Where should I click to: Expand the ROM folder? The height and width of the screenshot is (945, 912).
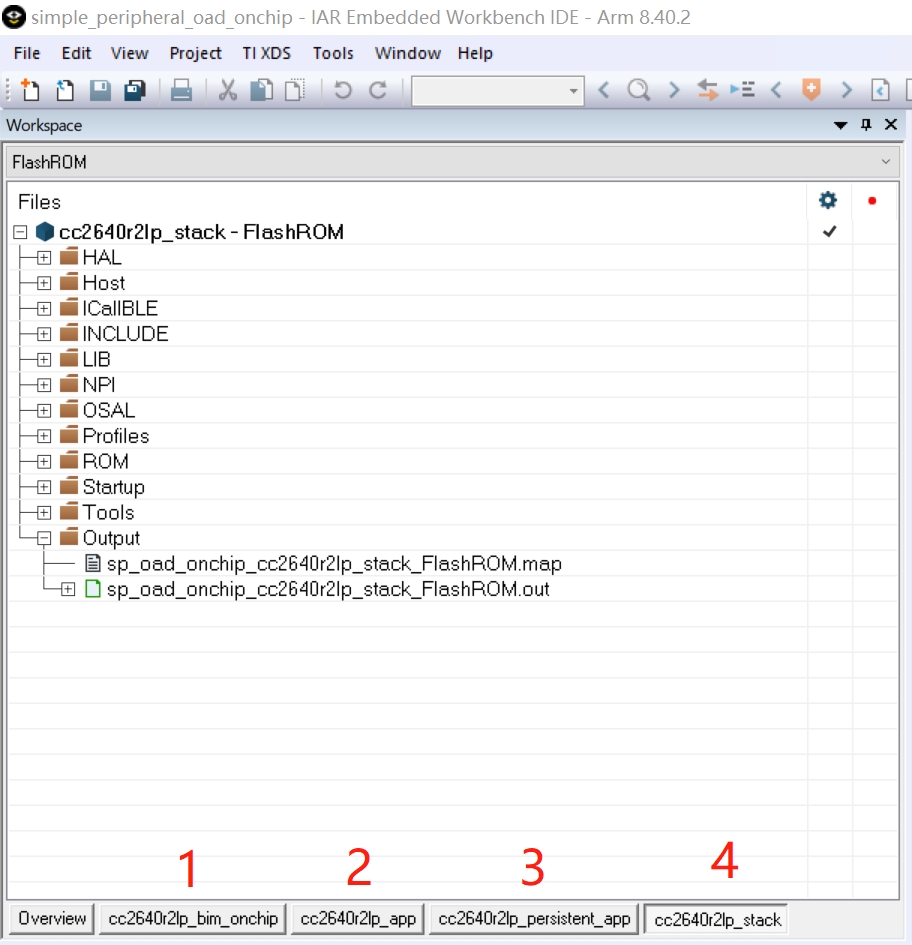click(x=43, y=462)
